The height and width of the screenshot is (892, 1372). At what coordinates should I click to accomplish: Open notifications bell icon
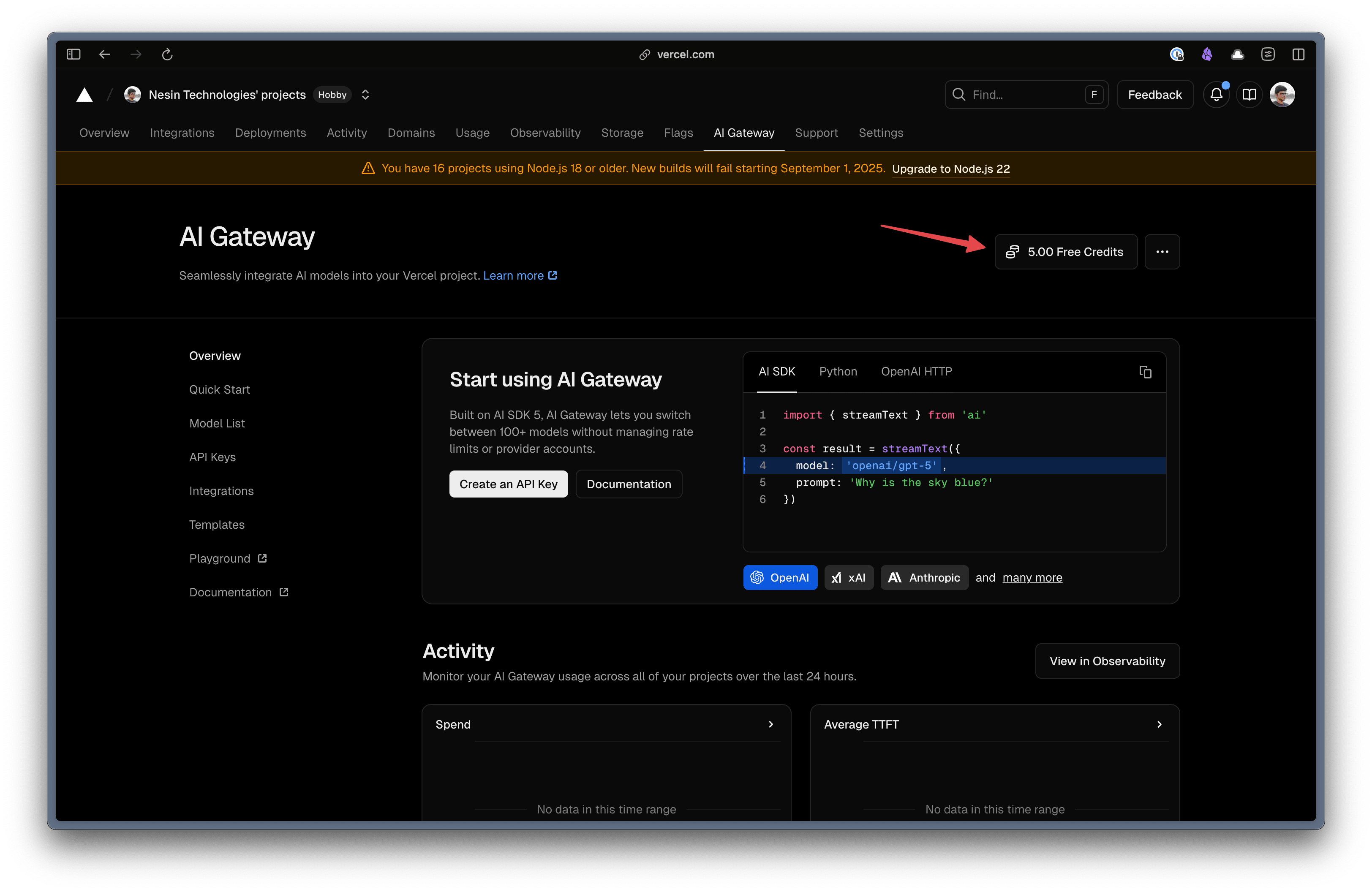[x=1217, y=95]
